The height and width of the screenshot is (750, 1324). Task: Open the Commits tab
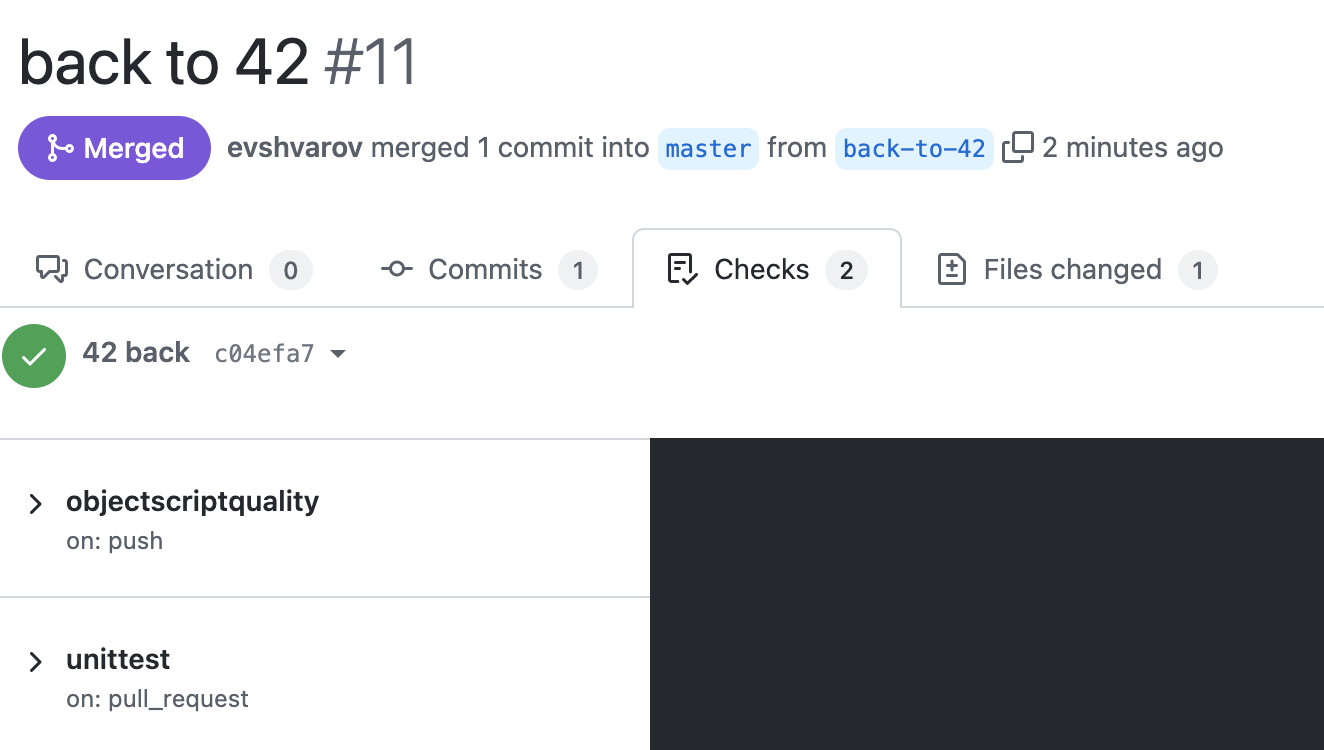pos(485,269)
